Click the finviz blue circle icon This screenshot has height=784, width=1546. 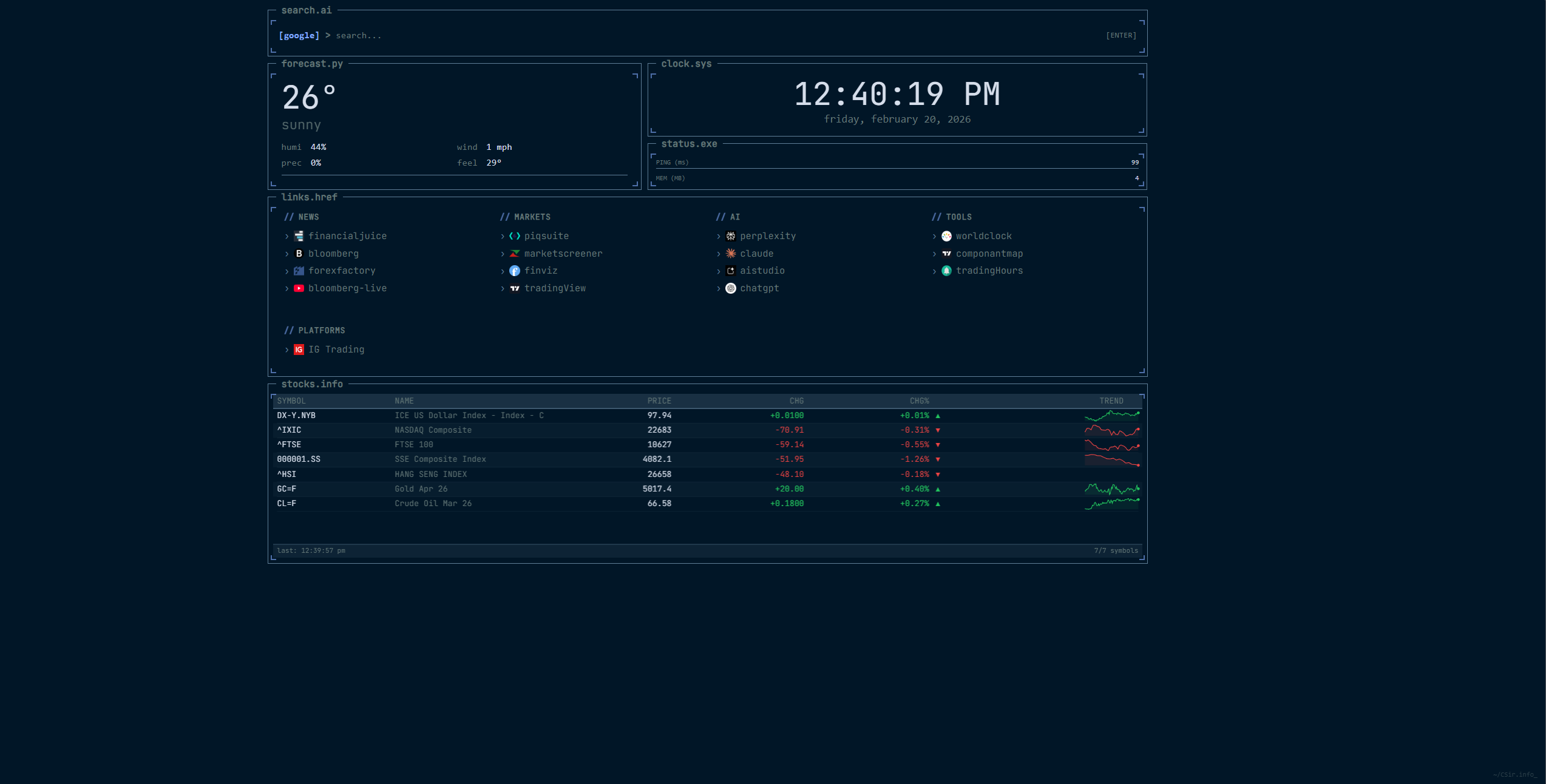(515, 271)
